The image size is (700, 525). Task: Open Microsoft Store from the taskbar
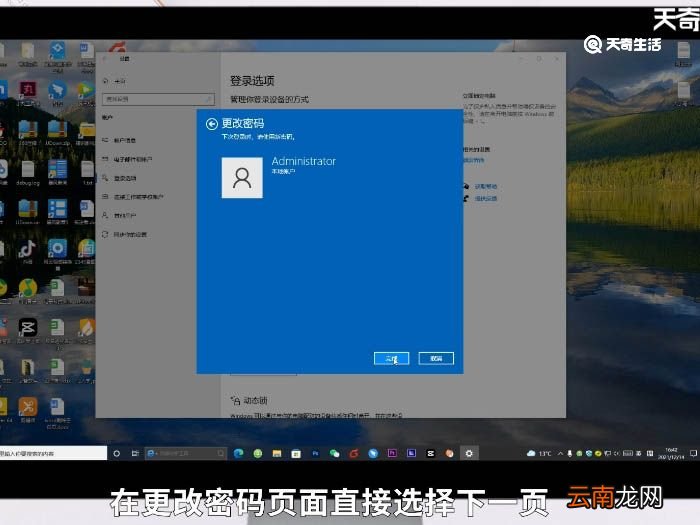tap(296, 454)
